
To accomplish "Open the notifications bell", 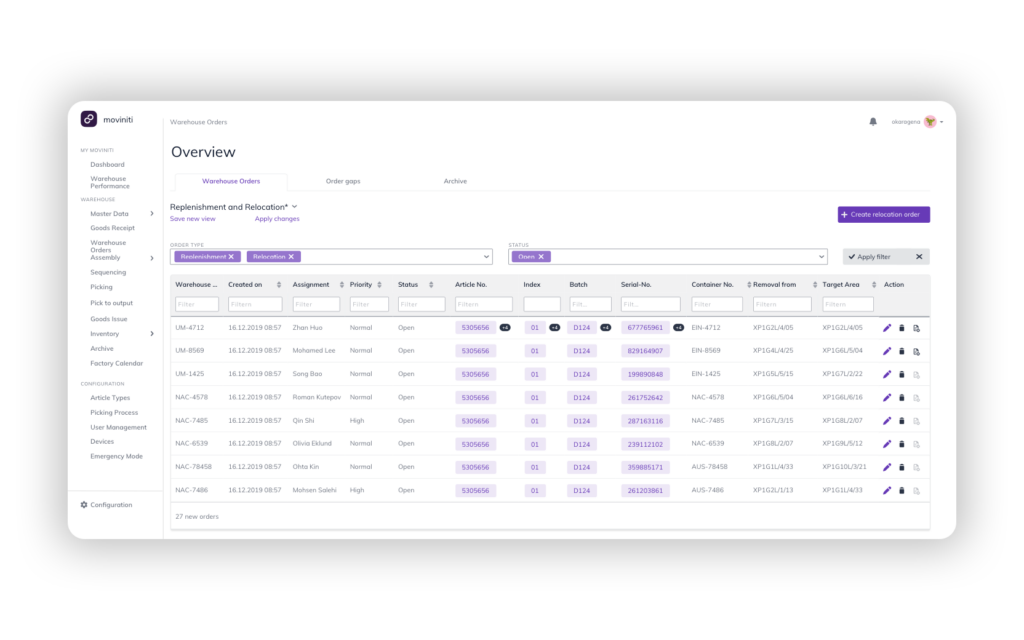I will 873,121.
